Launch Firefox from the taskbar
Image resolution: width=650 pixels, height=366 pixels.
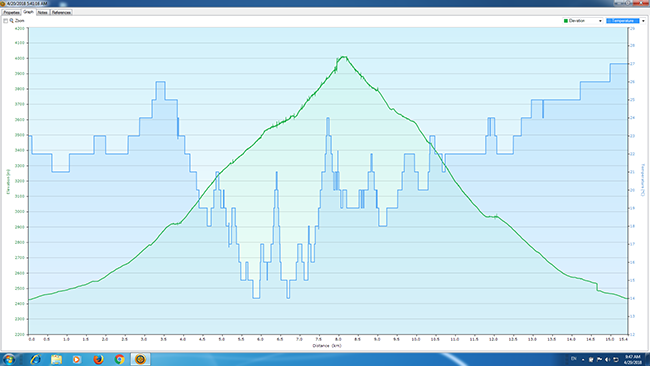[98, 359]
